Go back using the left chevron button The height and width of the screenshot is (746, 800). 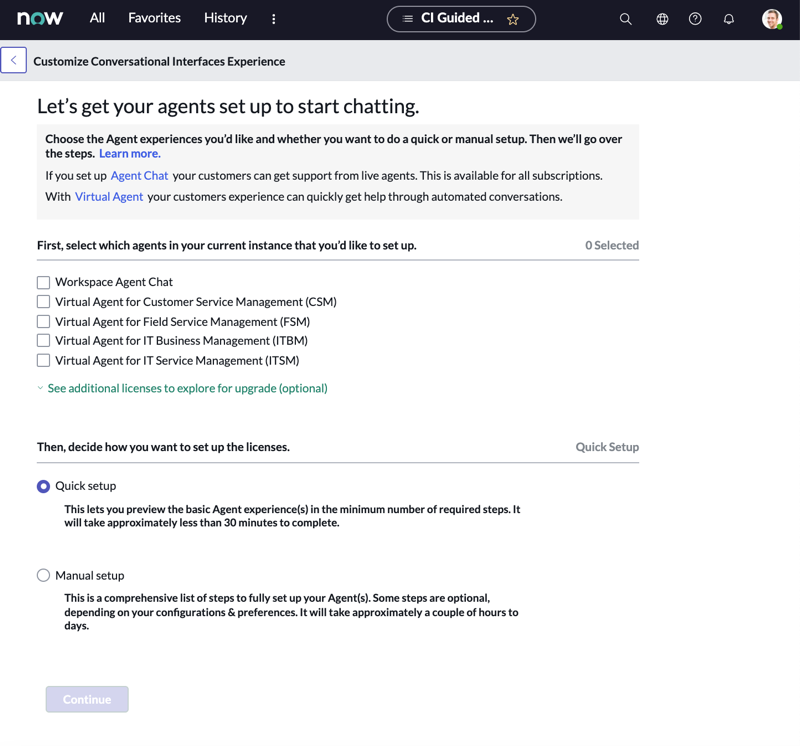13,60
